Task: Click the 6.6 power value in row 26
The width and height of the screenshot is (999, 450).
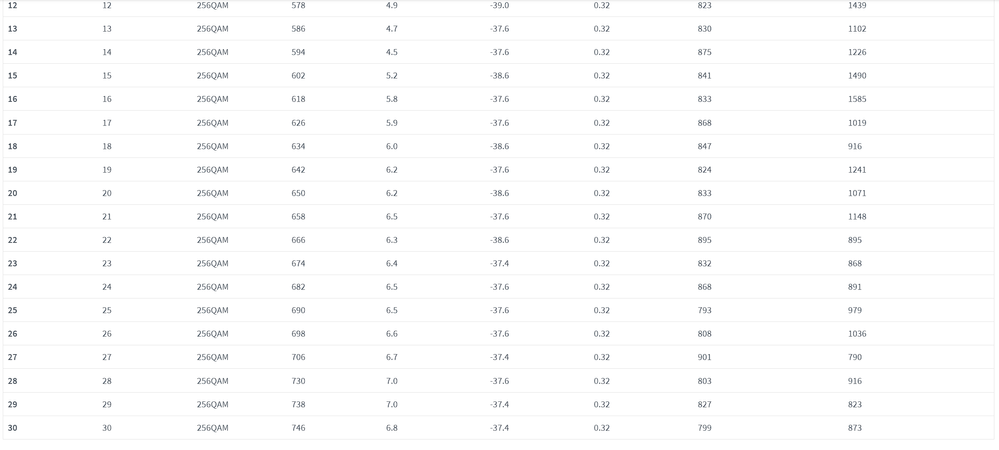Action: [x=392, y=334]
